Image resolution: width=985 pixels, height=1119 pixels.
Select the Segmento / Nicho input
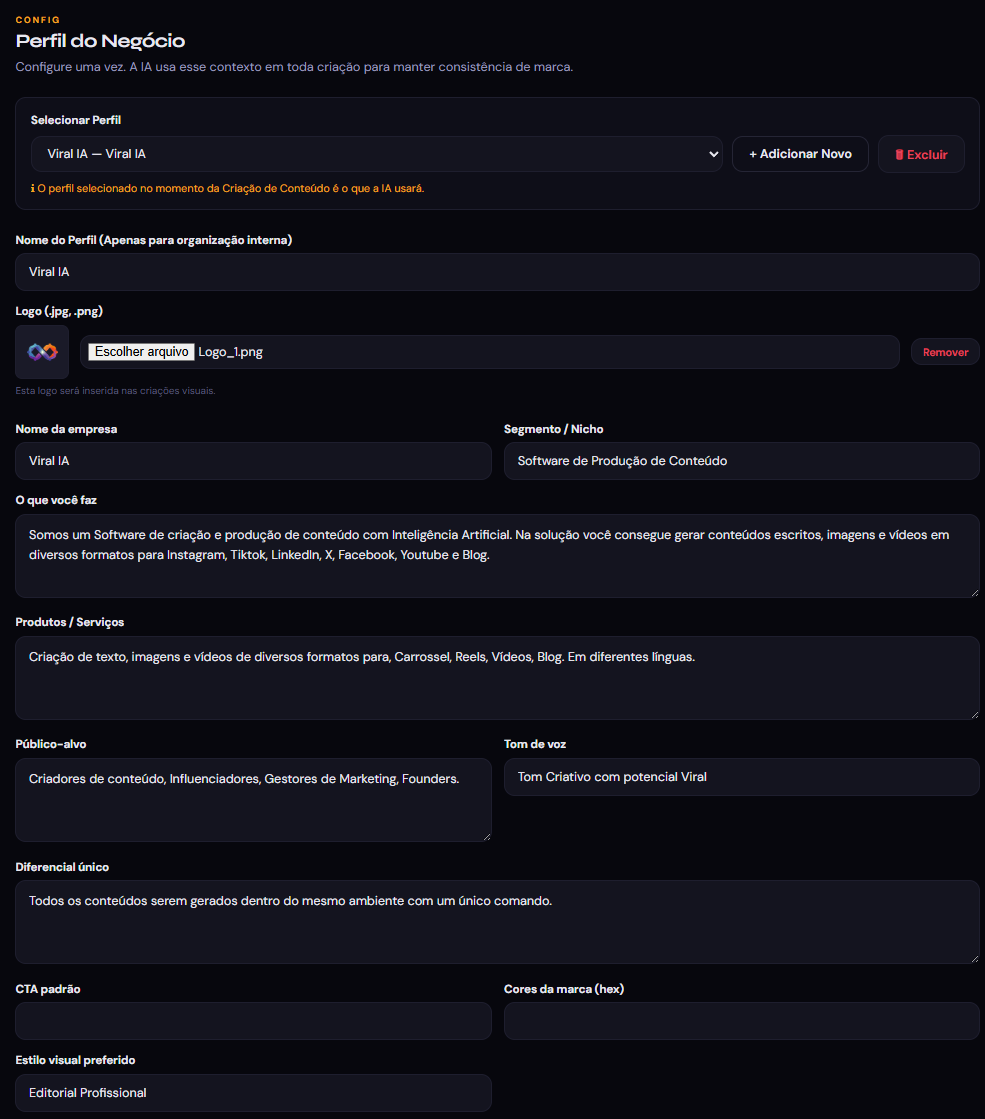point(741,461)
